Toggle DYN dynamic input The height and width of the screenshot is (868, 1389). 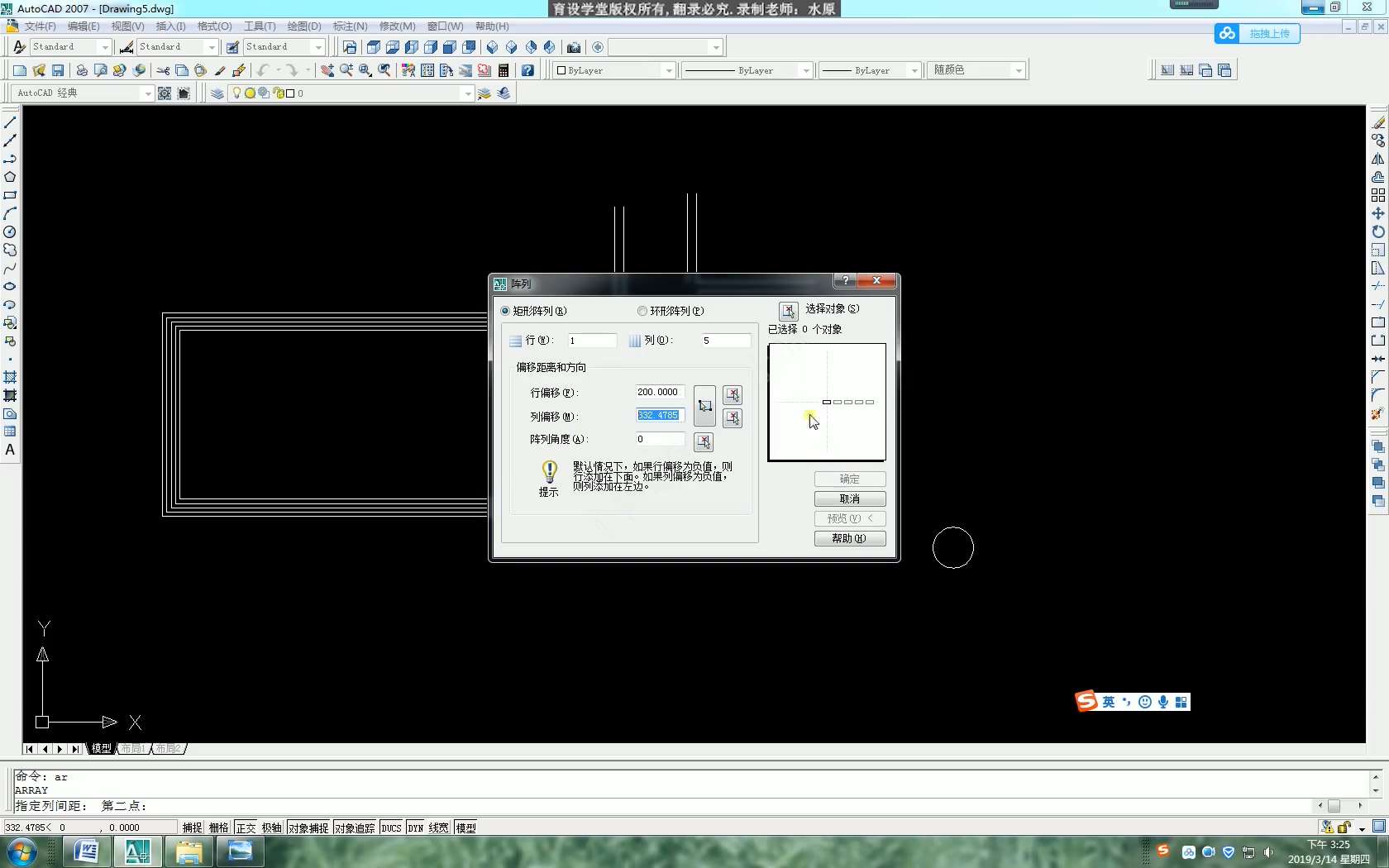click(415, 827)
